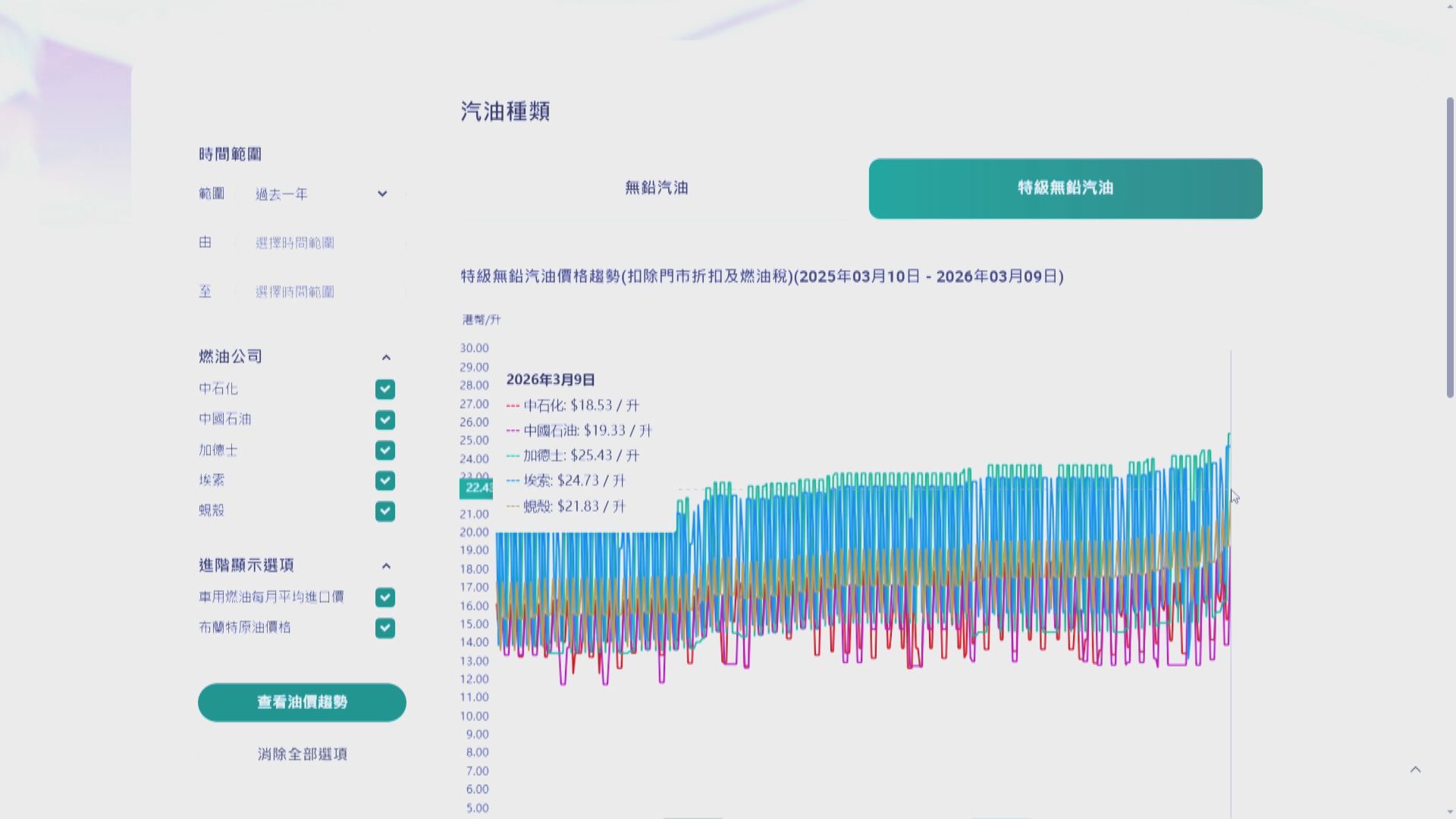Collapse the 燃油公司 section with its chevron
1456x819 pixels.
click(x=388, y=356)
